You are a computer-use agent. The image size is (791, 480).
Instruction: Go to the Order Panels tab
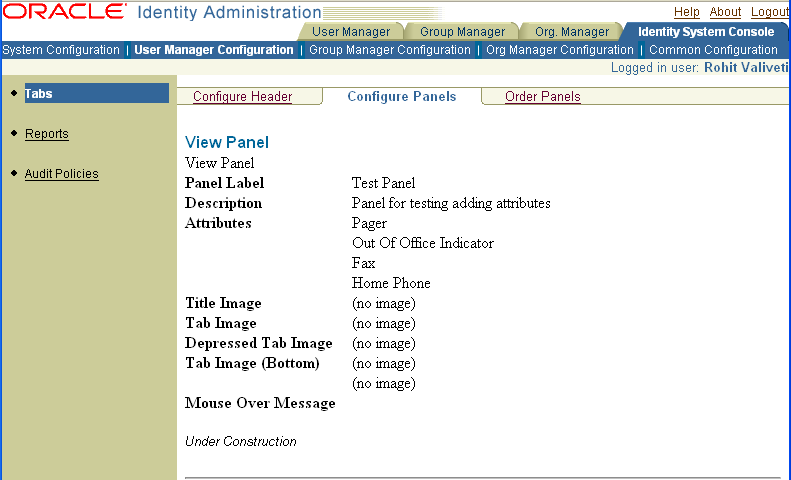(x=543, y=96)
